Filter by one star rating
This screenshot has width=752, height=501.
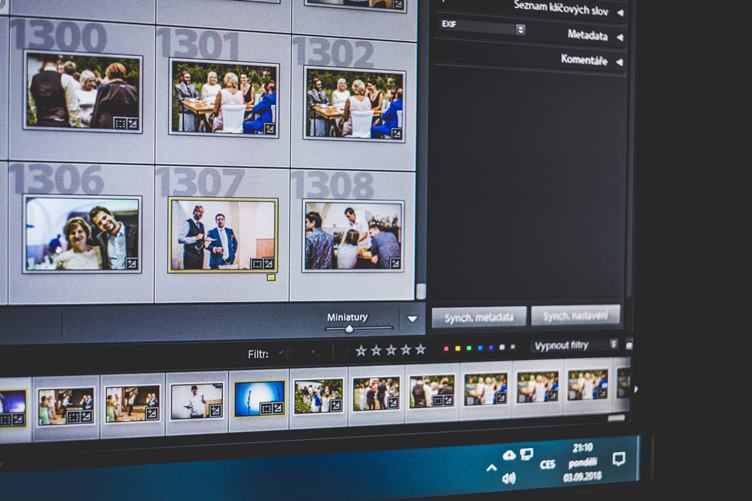tap(361, 351)
